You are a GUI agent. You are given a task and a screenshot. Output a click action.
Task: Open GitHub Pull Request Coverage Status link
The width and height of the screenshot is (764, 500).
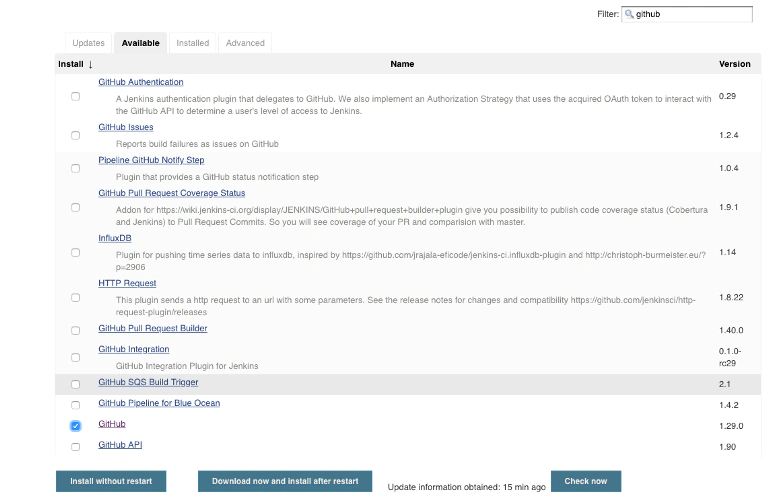point(172,193)
